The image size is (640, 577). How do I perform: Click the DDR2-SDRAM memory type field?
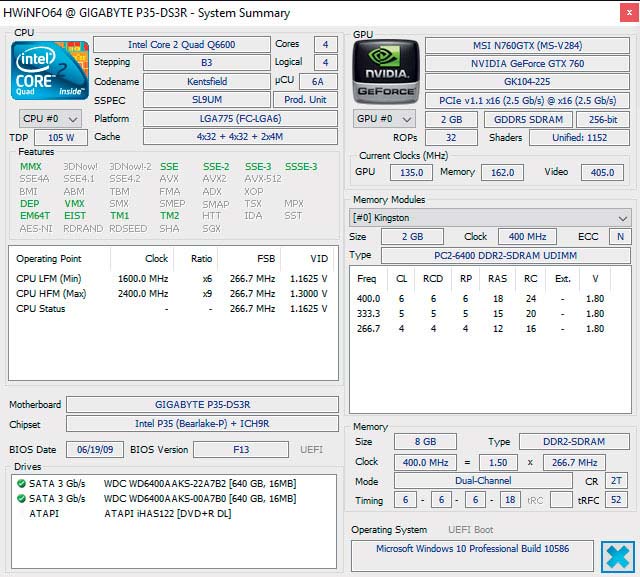point(574,442)
